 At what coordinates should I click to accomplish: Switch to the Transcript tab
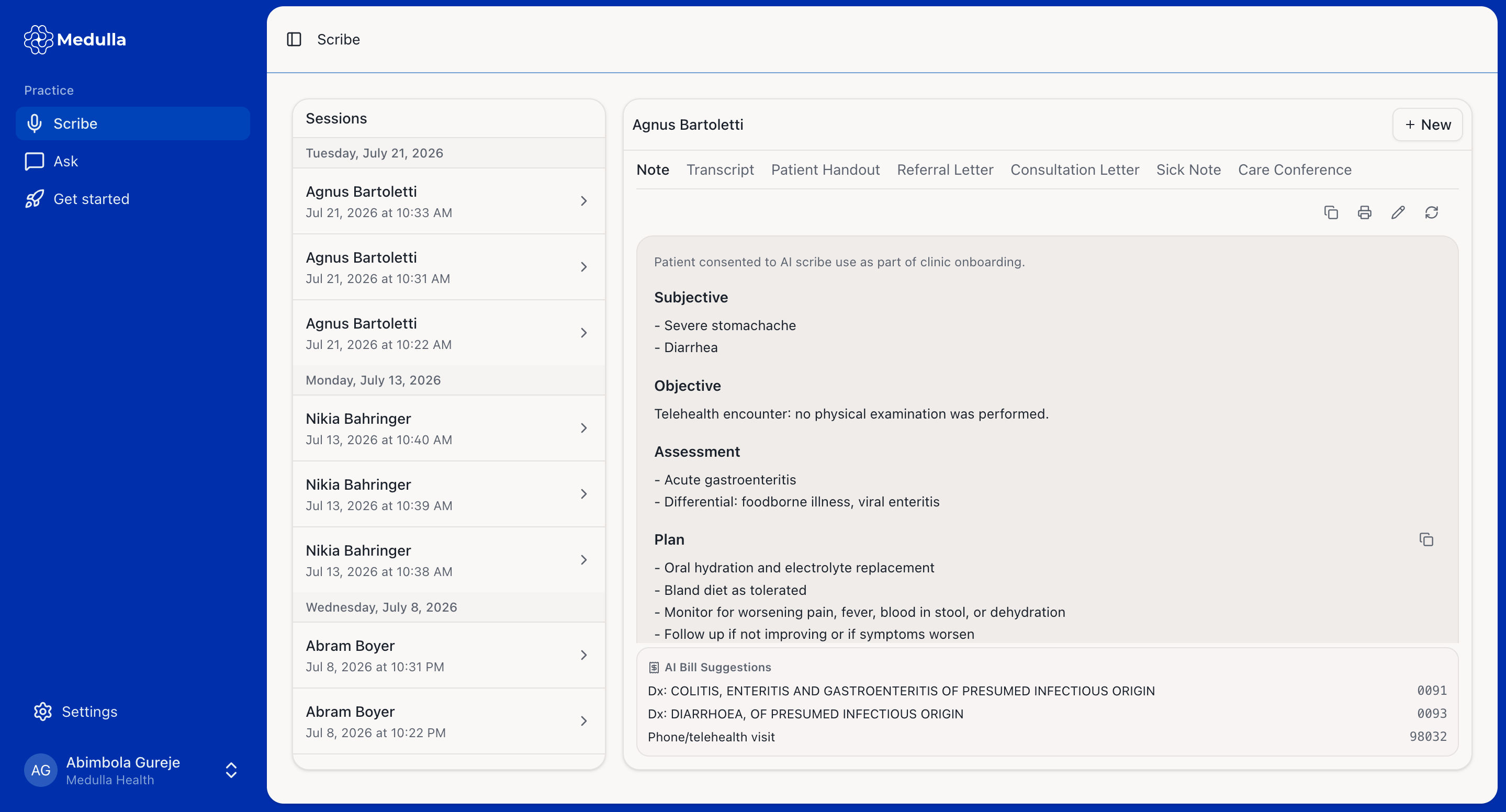(720, 170)
